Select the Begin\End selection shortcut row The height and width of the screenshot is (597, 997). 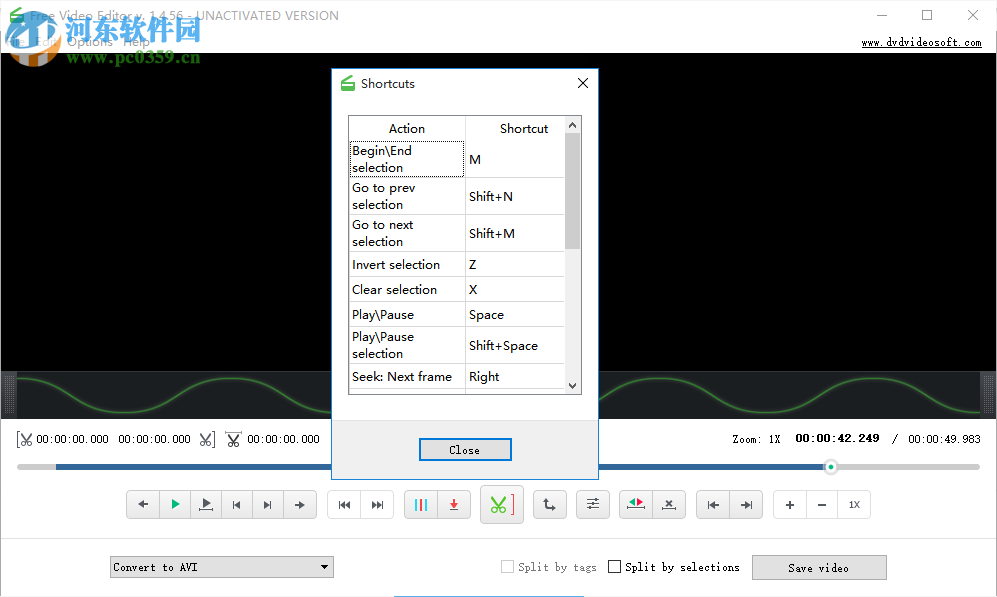[406, 158]
